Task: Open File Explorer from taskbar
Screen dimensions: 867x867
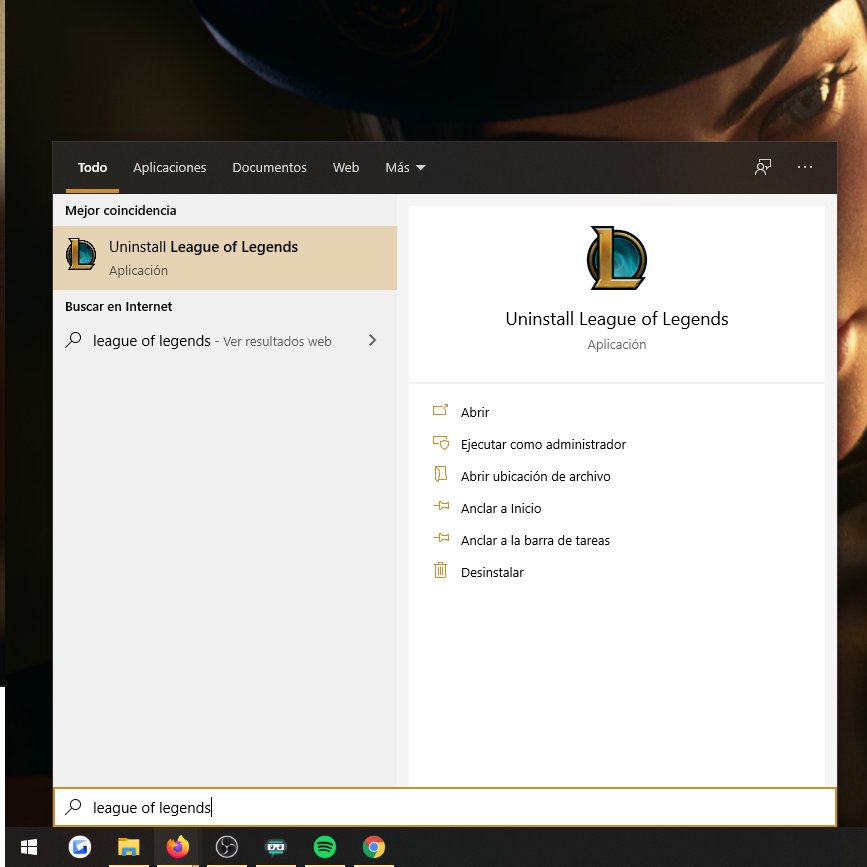Action: tap(128, 847)
